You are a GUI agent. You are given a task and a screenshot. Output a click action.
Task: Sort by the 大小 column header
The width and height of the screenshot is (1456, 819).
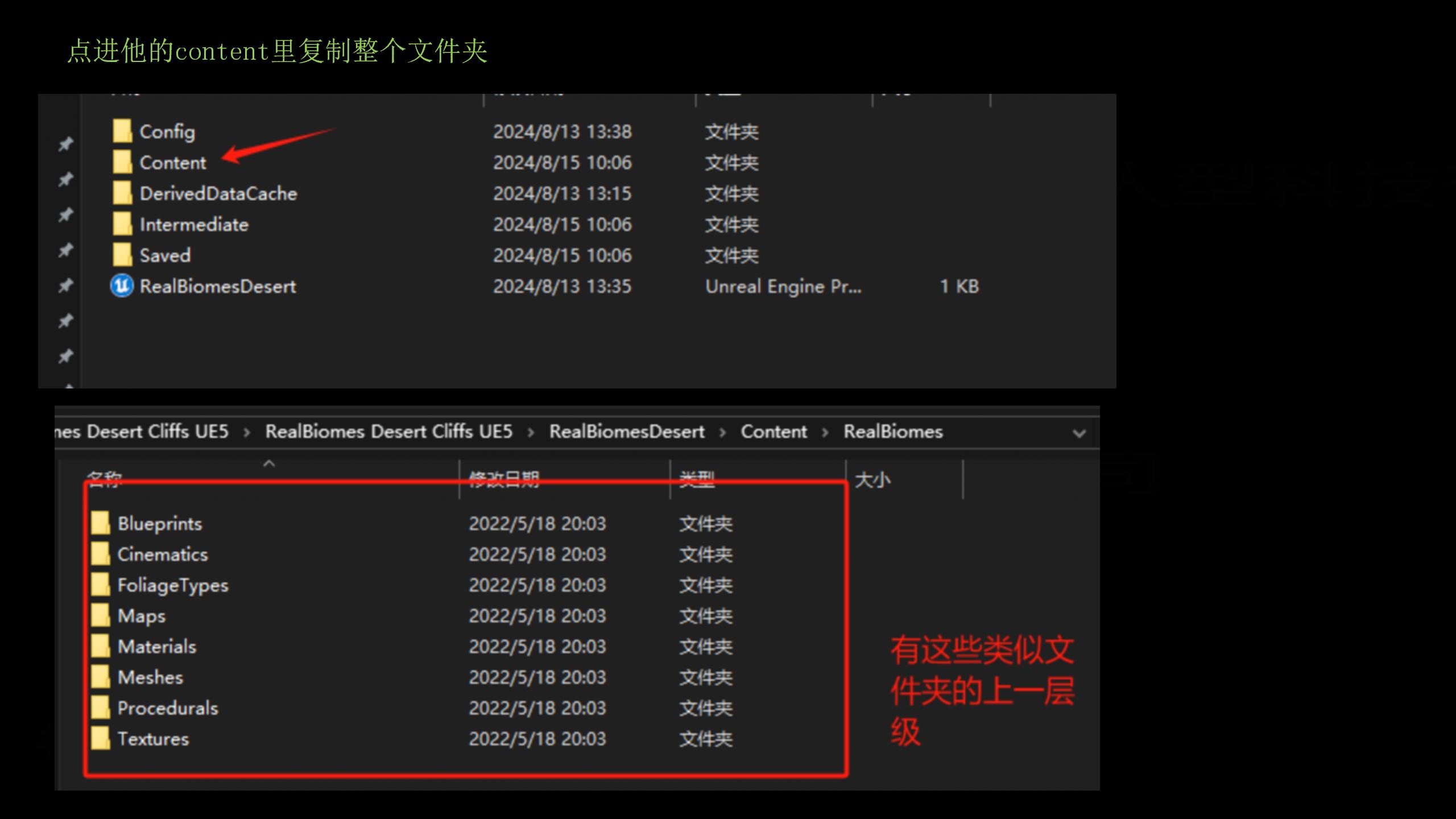click(872, 480)
